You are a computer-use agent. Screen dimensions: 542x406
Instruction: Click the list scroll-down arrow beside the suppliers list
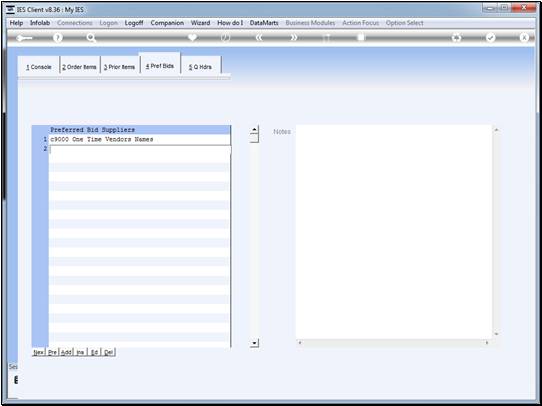pyautogui.click(x=254, y=343)
